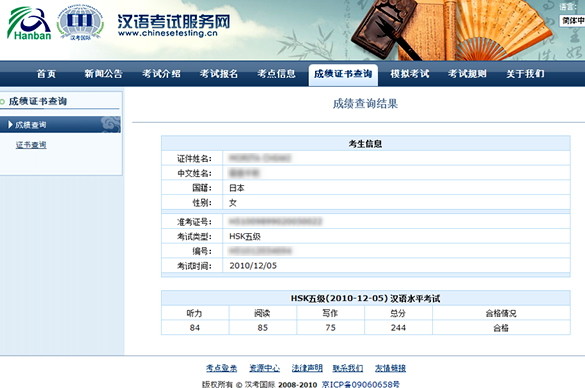The image size is (585, 388).
Task: Click the 写作 column header
Action: click(x=330, y=313)
